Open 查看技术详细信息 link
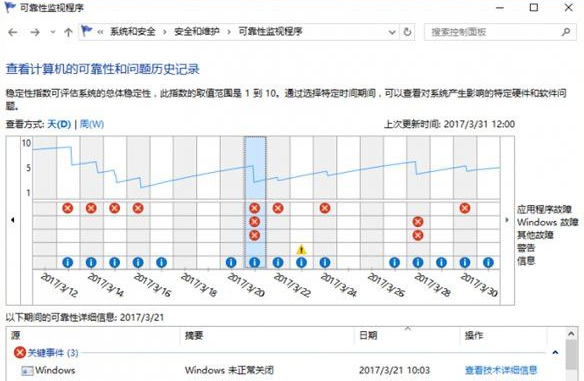 501,370
